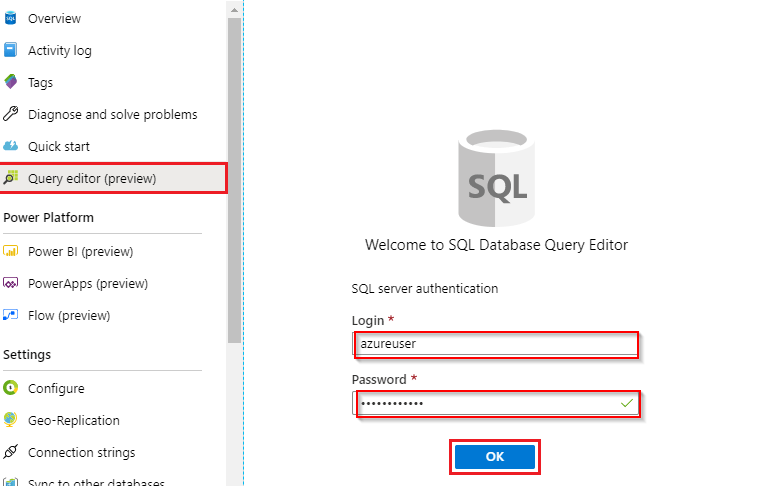Open the Overview menu item
Viewport: 776px width, 486px height.
tap(54, 19)
